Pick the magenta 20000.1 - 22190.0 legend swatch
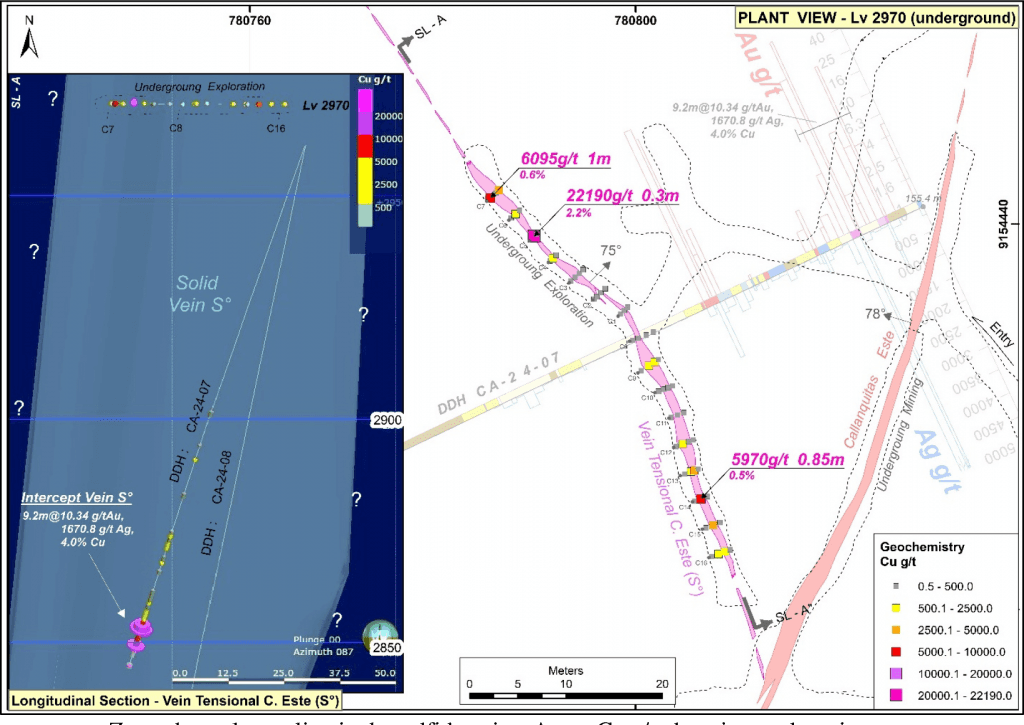The image size is (1024, 725). click(896, 696)
